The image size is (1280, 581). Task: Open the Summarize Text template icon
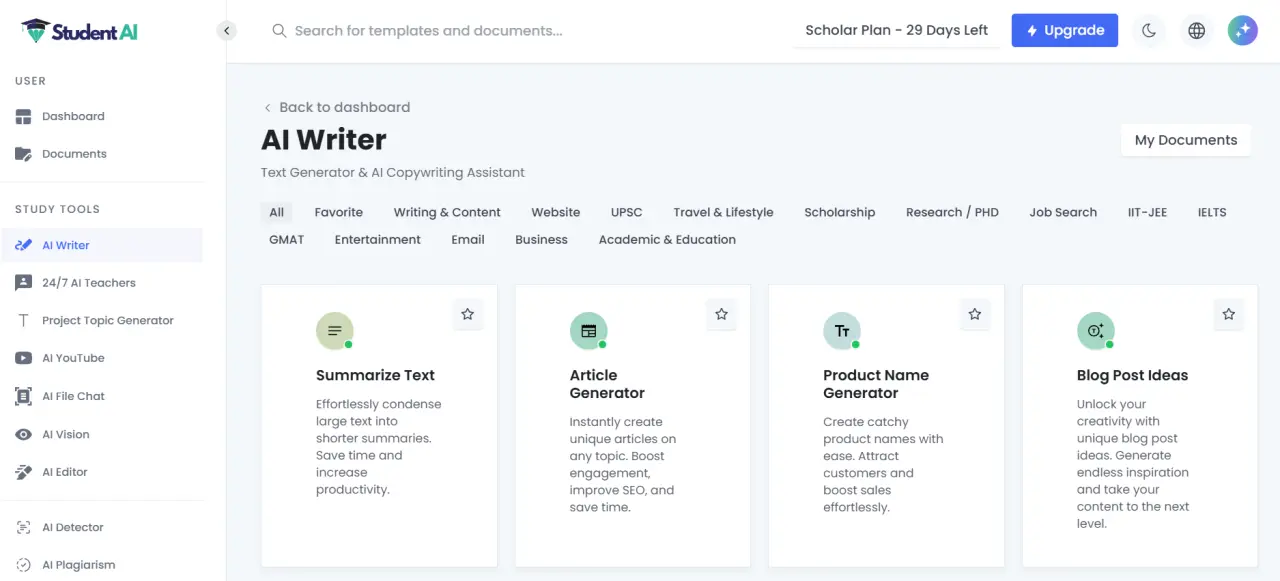point(335,331)
